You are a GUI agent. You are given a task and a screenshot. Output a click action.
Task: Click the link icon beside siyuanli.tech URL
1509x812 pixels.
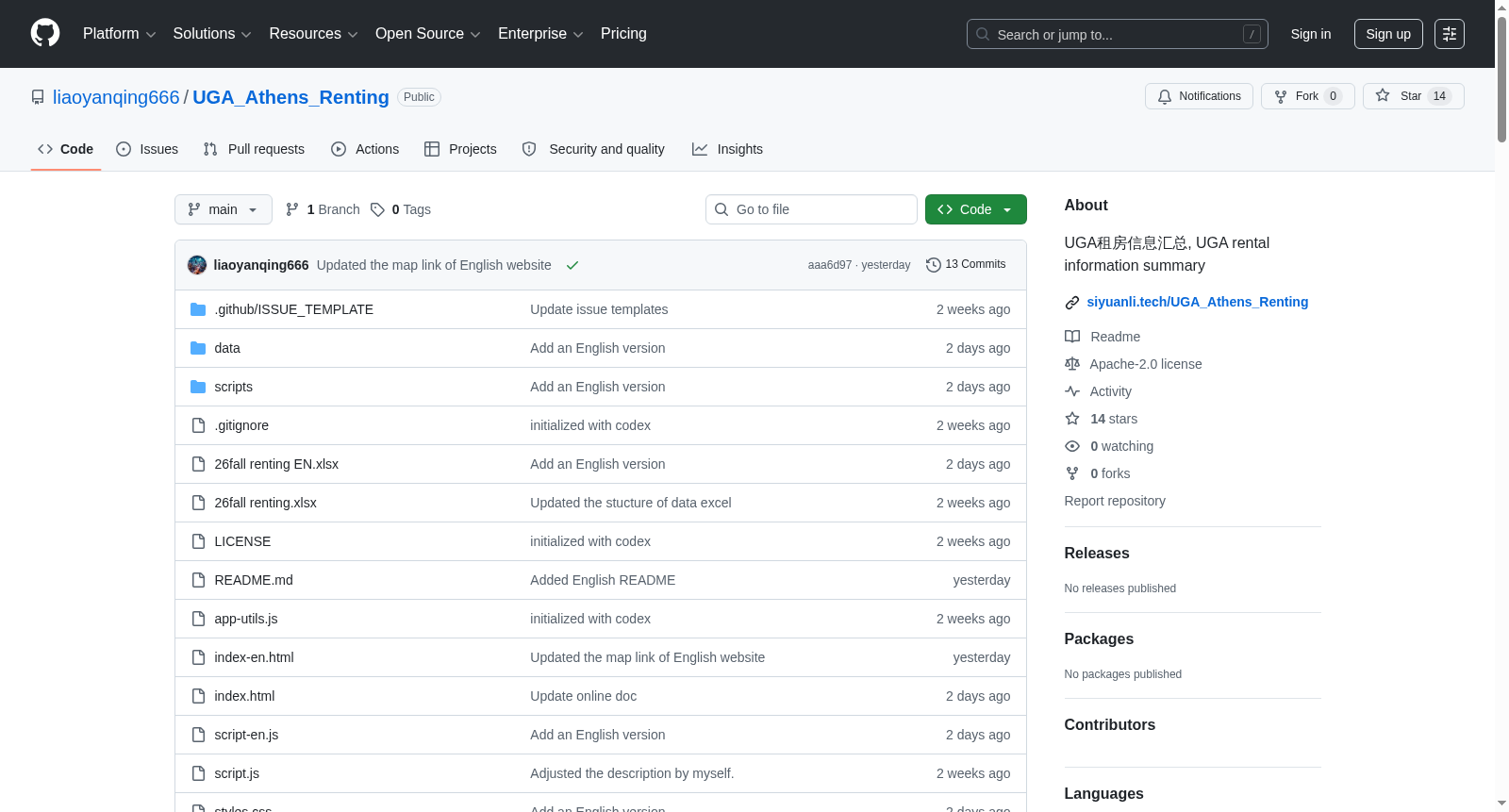click(x=1072, y=303)
